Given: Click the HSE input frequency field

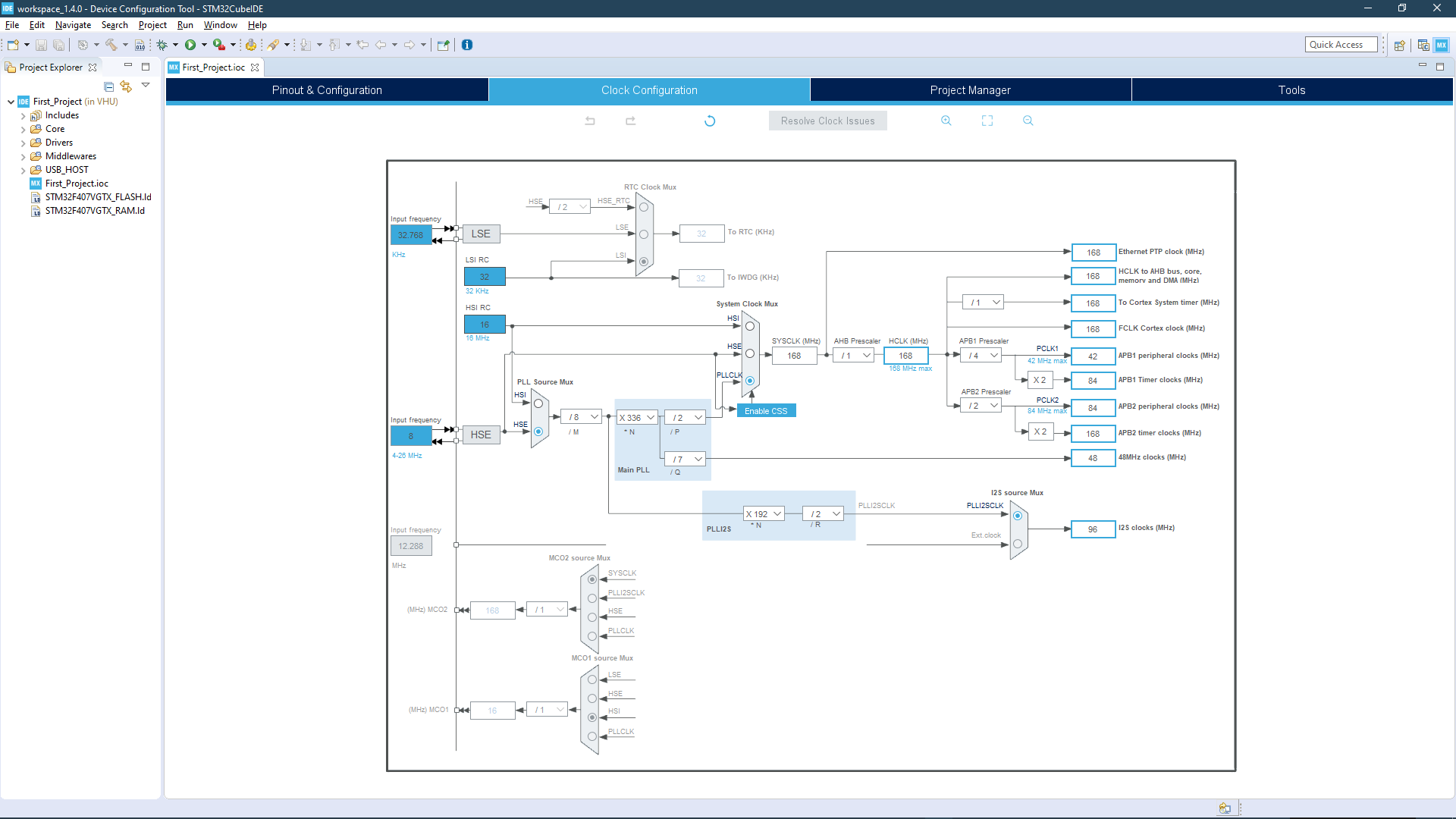Looking at the screenshot, I should [410, 436].
